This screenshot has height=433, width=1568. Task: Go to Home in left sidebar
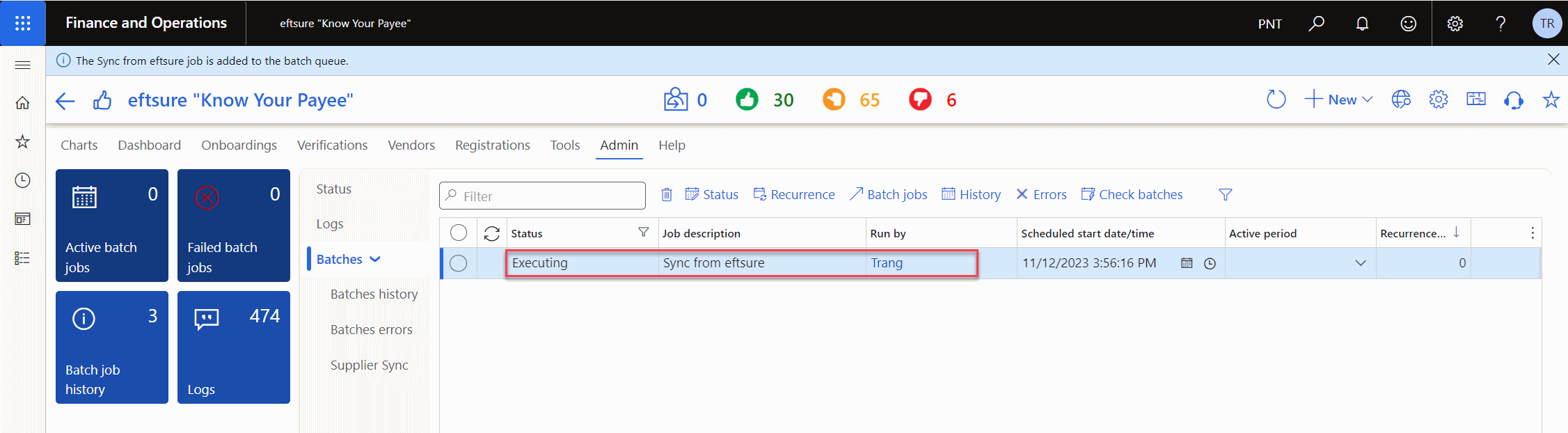point(23,103)
